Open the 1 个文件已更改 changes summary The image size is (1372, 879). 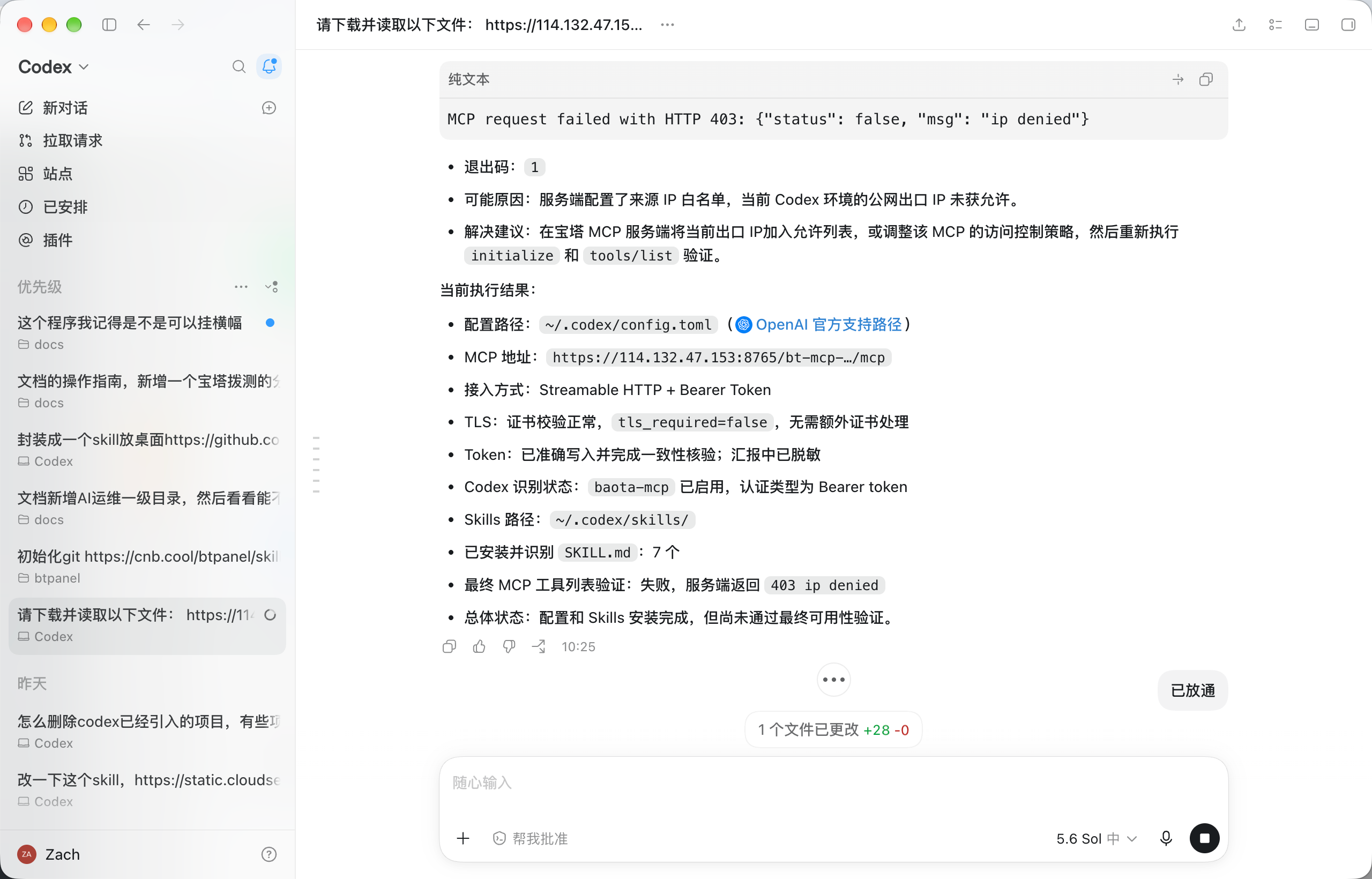(833, 730)
